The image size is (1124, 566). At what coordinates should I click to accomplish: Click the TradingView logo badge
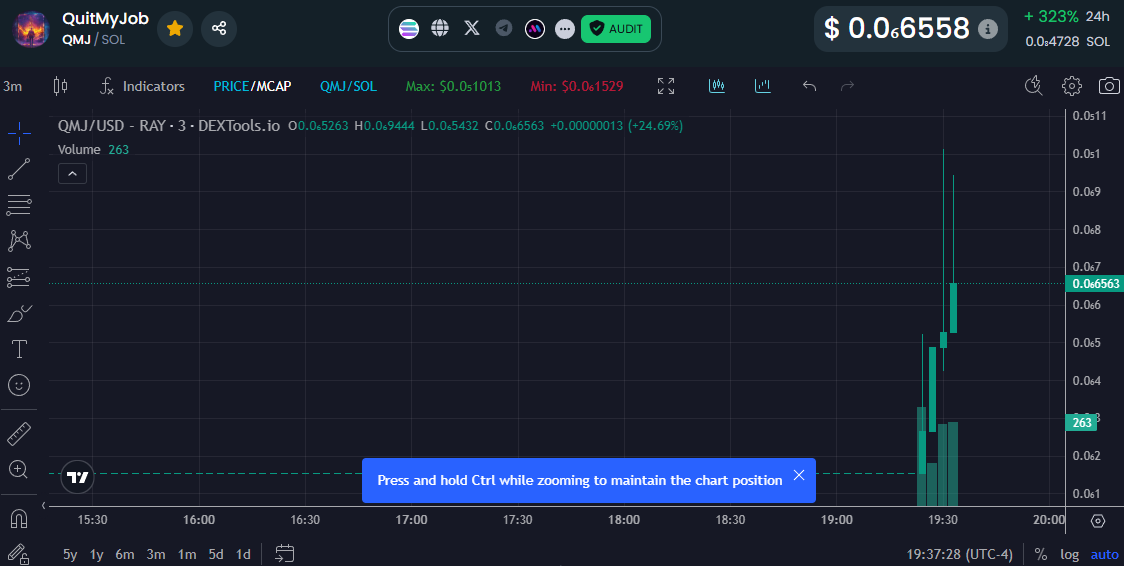coord(77,477)
